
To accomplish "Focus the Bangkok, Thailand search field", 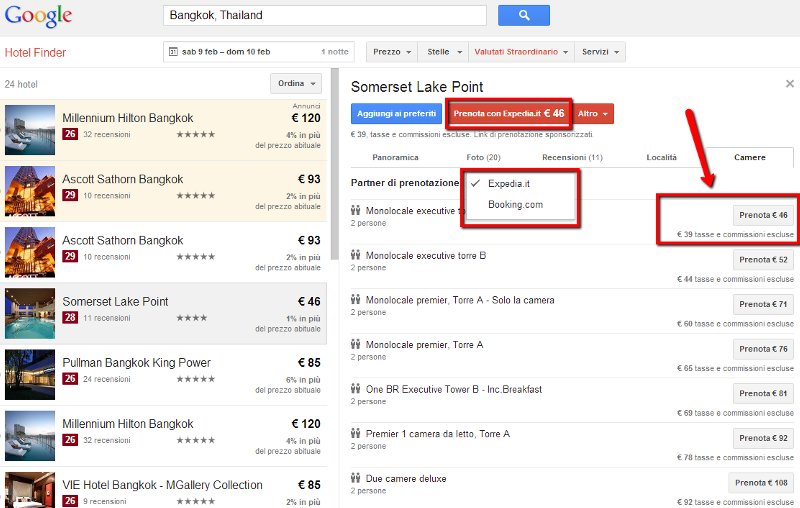I will pos(325,15).
